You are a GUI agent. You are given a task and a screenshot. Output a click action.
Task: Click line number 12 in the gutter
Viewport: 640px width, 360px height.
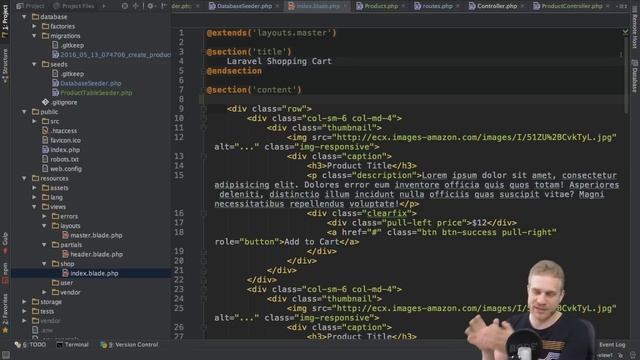(179, 137)
